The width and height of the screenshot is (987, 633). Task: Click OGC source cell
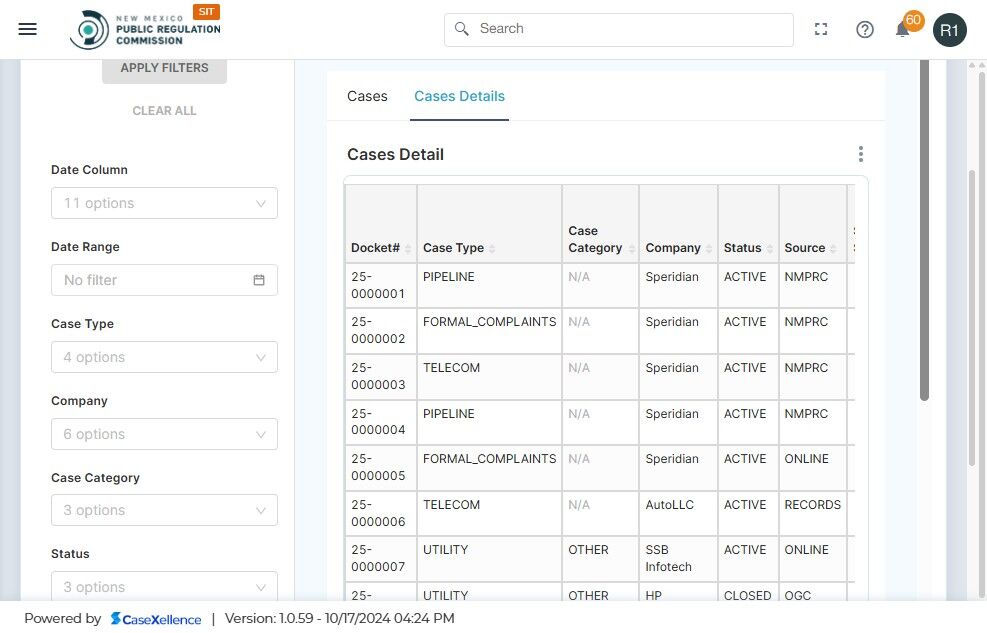(798, 595)
